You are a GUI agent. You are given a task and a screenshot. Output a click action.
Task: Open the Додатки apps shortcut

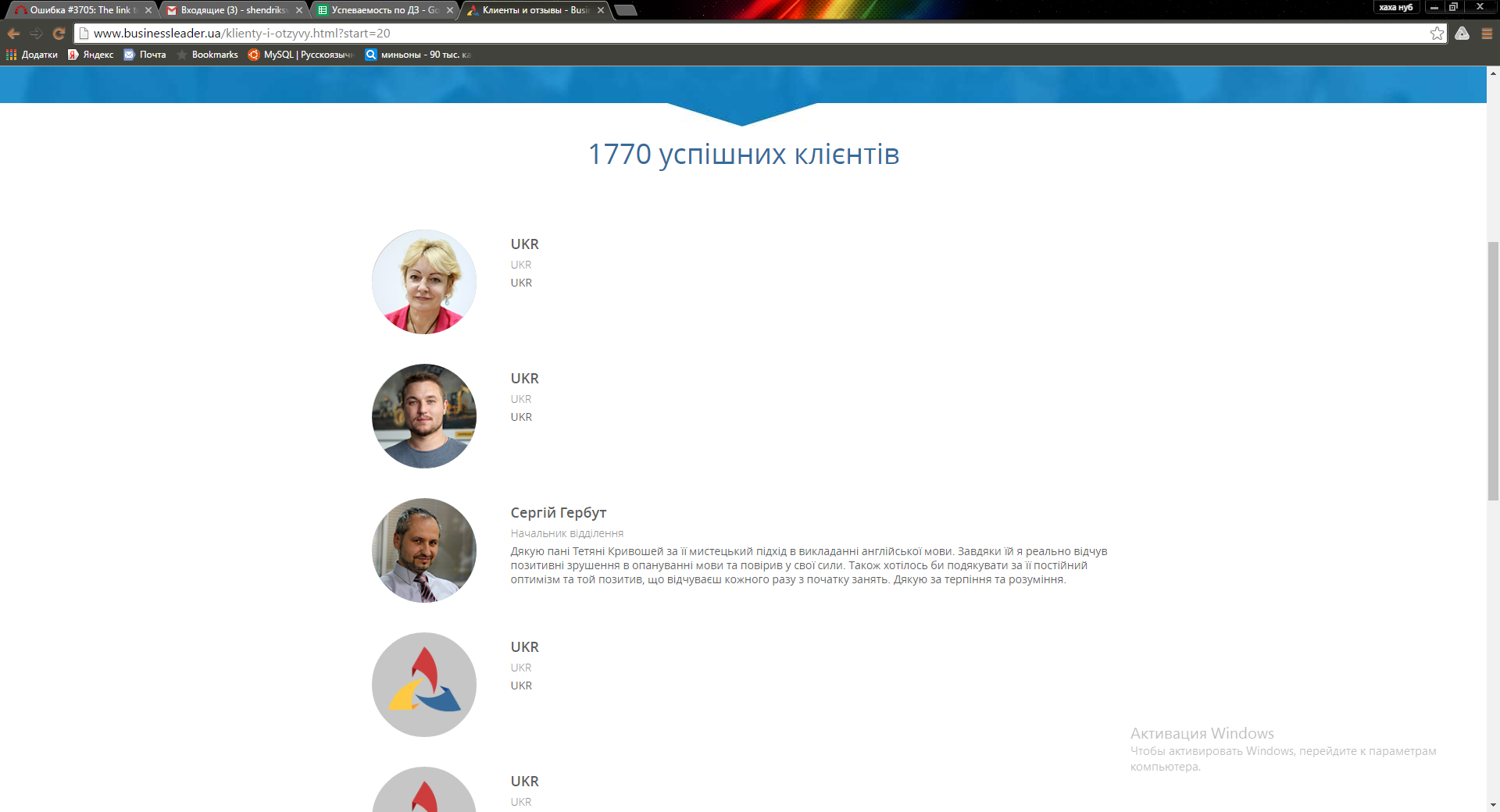click(32, 55)
